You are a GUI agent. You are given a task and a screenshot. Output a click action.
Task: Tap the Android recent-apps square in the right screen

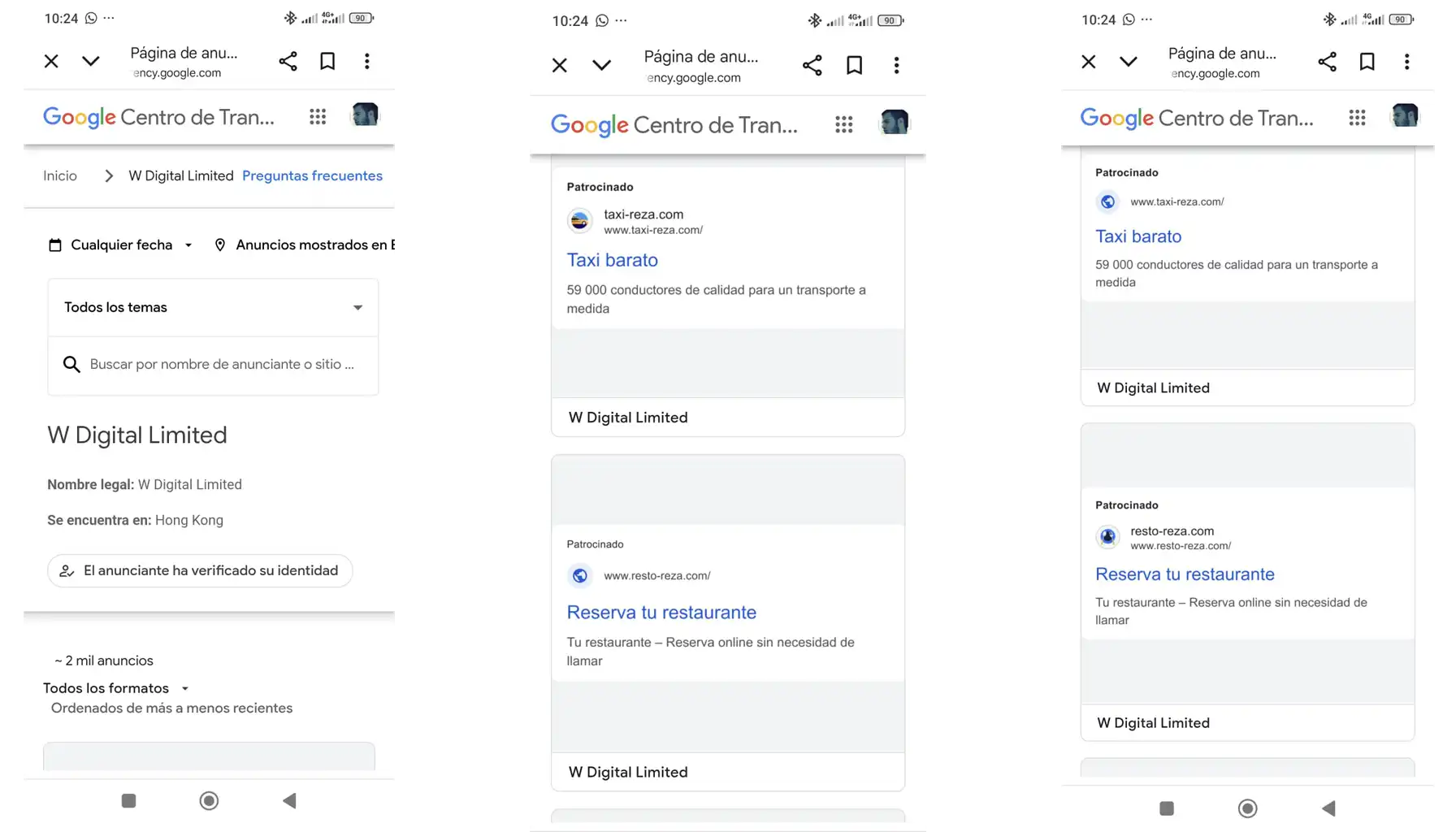point(1167,808)
